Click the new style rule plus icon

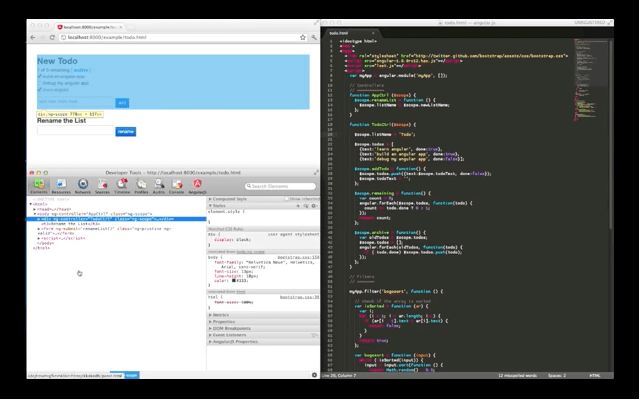[298, 206]
